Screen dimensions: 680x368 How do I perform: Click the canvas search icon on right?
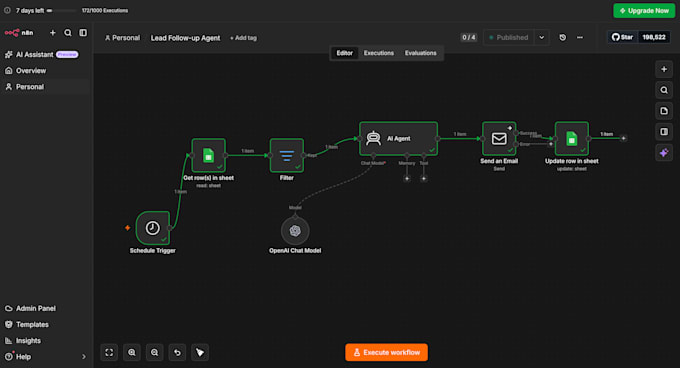(664, 90)
